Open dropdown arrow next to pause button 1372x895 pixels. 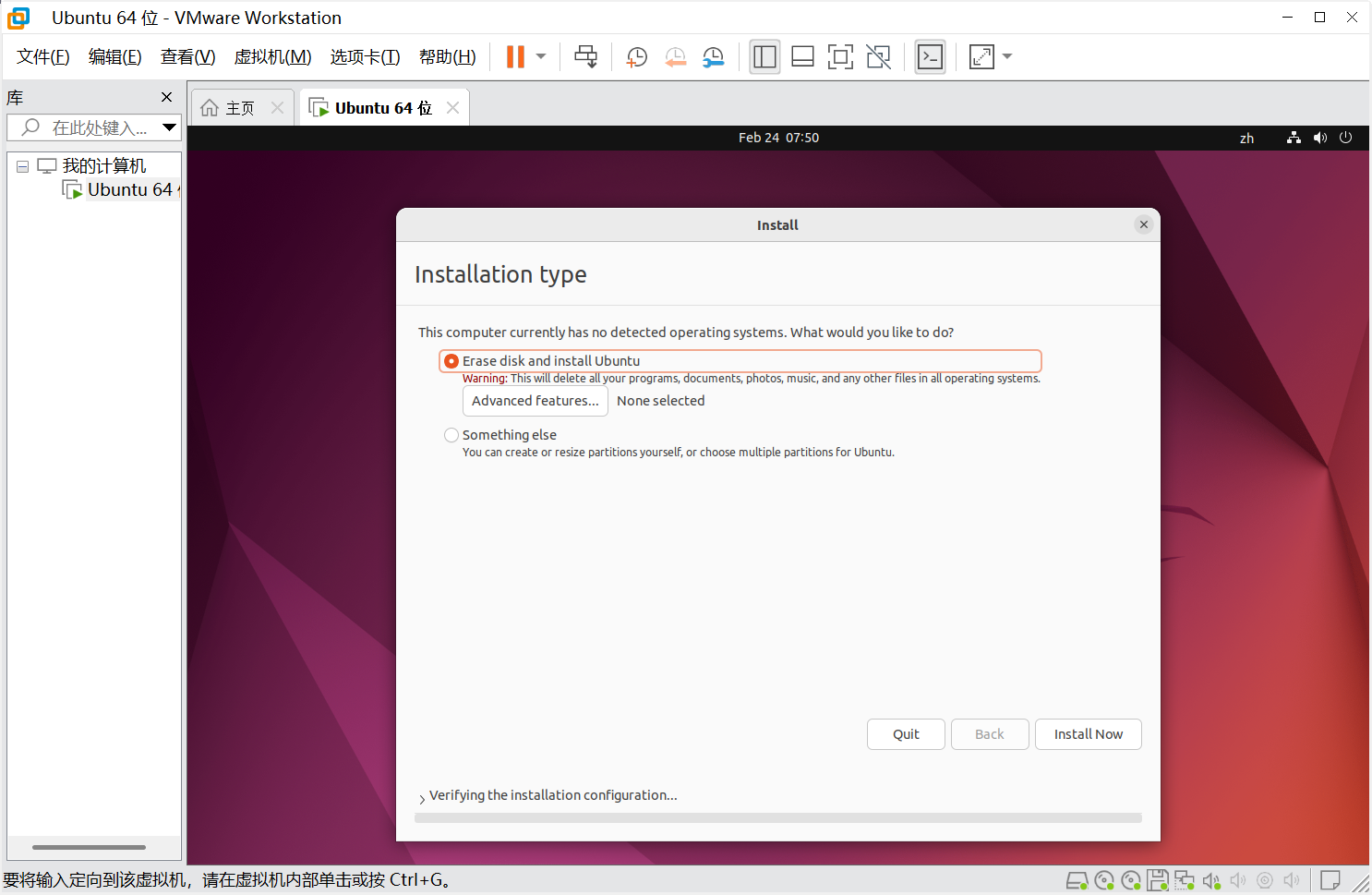(541, 57)
